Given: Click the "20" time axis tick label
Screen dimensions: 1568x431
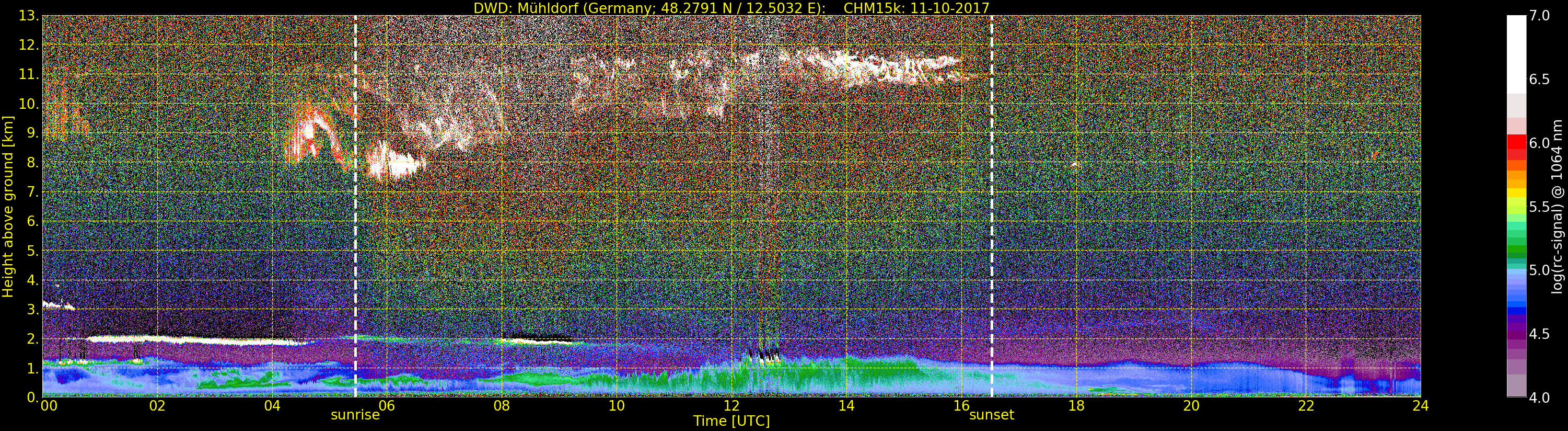Looking at the screenshot, I should click(1191, 405).
